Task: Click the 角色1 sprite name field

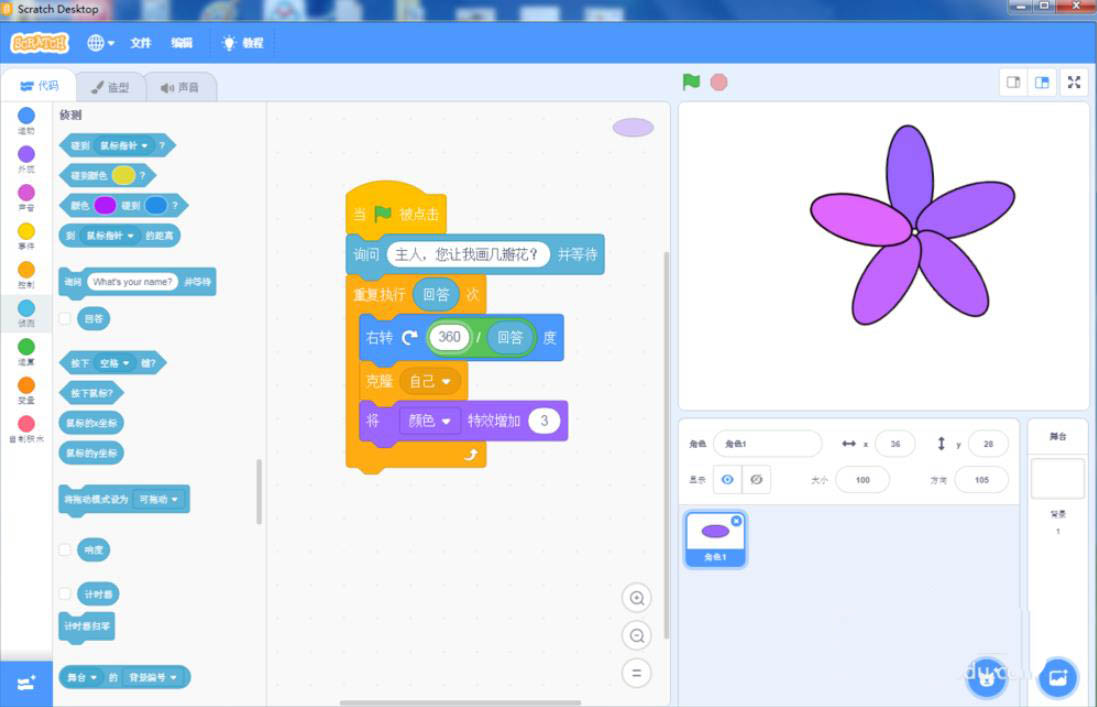Action: click(x=767, y=443)
